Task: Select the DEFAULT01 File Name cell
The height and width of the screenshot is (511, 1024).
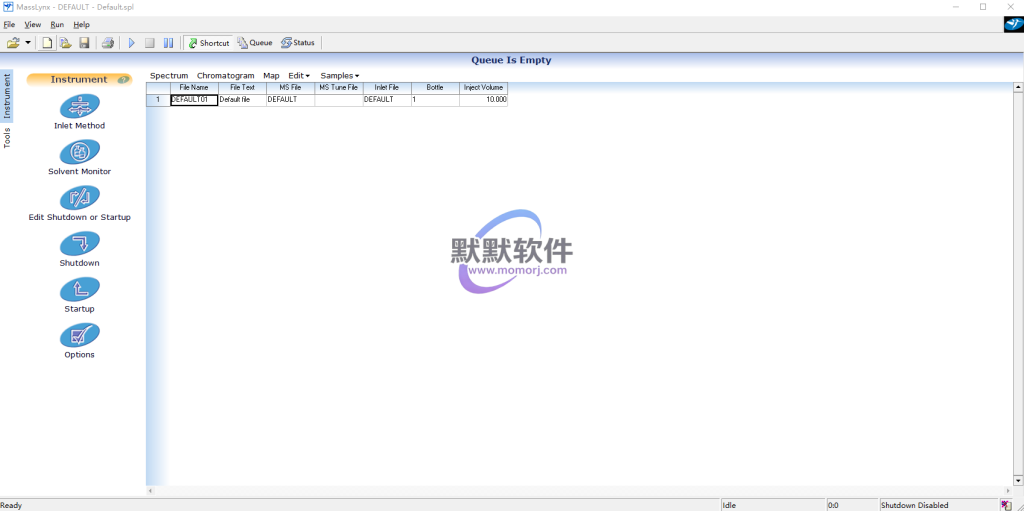Action: tap(194, 100)
